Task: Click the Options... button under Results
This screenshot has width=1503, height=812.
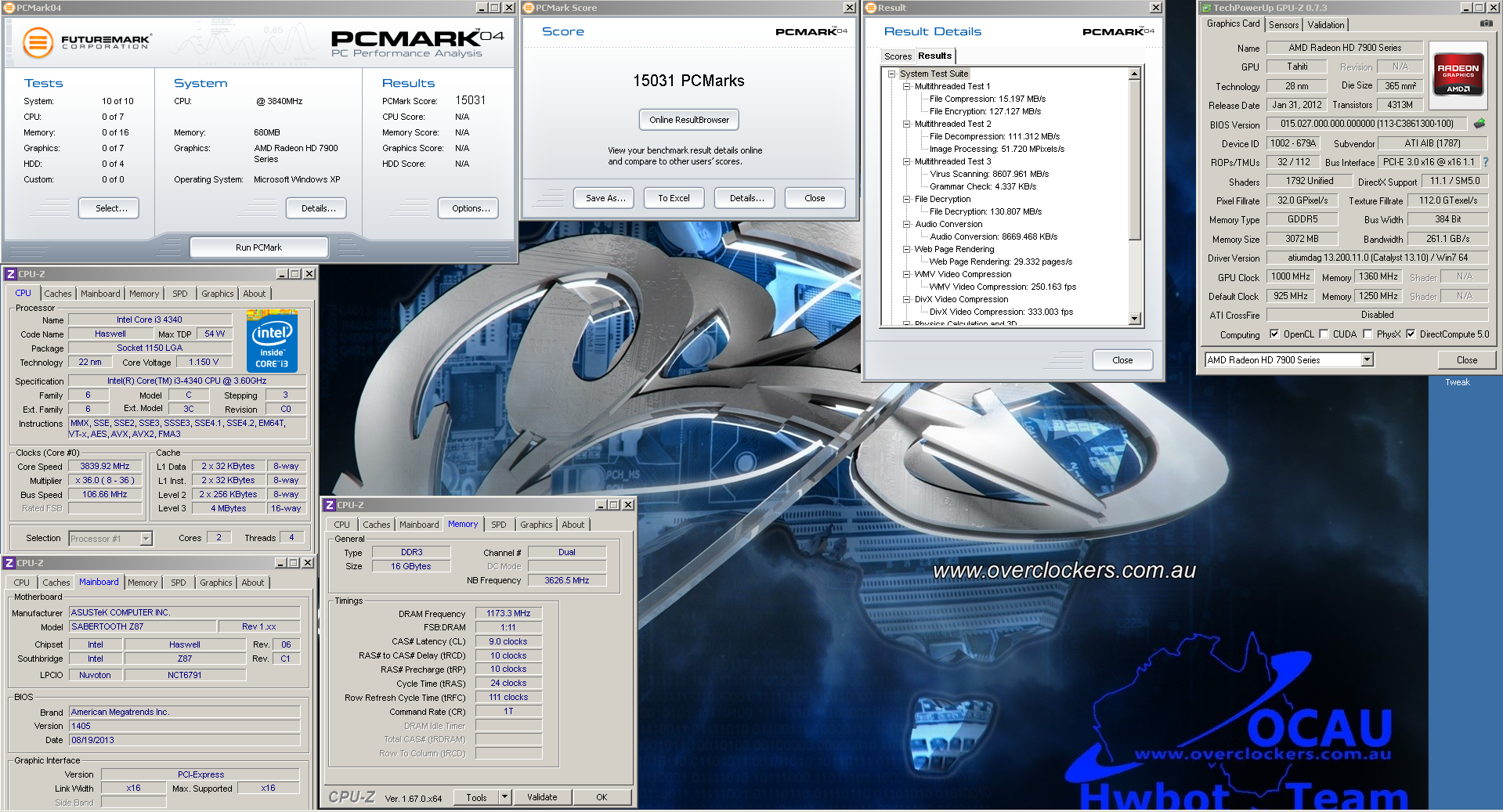Action: [x=468, y=208]
